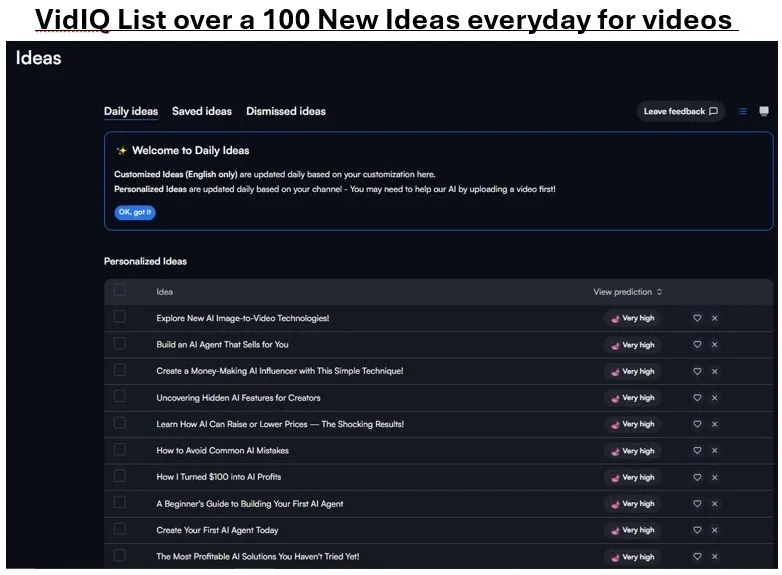Viewport: 782px width, 575px height.
Task: Go to the Dismissed ideas tab
Action: [286, 111]
